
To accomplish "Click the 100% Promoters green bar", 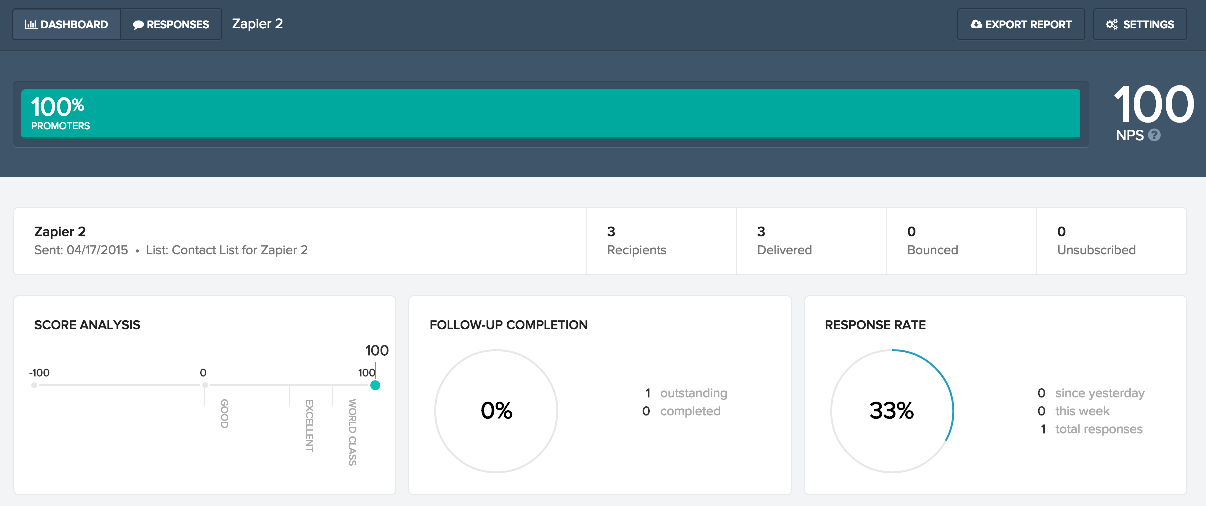I will pos(550,113).
